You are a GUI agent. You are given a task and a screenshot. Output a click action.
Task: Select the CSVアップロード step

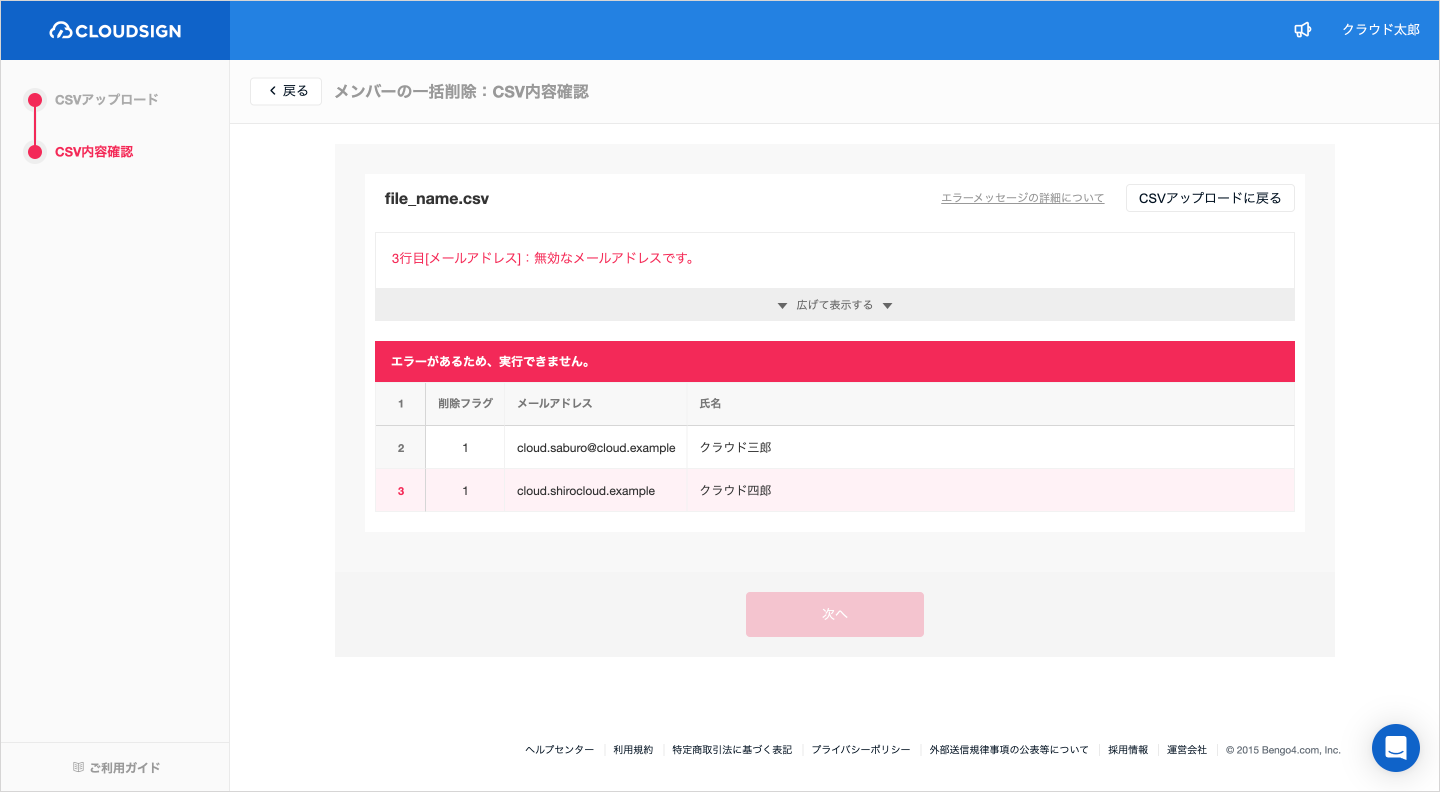(x=106, y=100)
